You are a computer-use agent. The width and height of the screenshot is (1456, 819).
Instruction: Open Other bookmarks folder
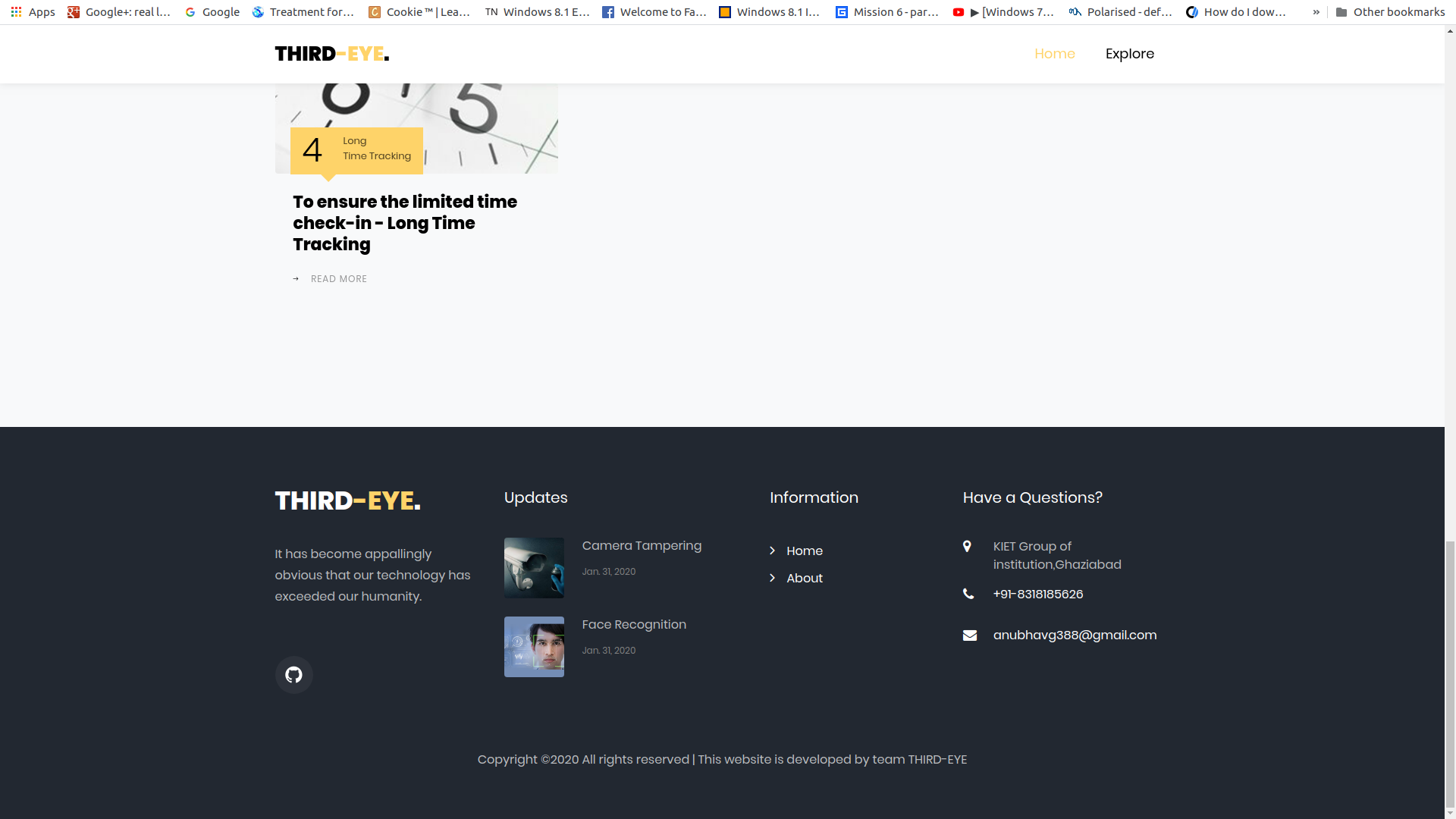point(1390,12)
